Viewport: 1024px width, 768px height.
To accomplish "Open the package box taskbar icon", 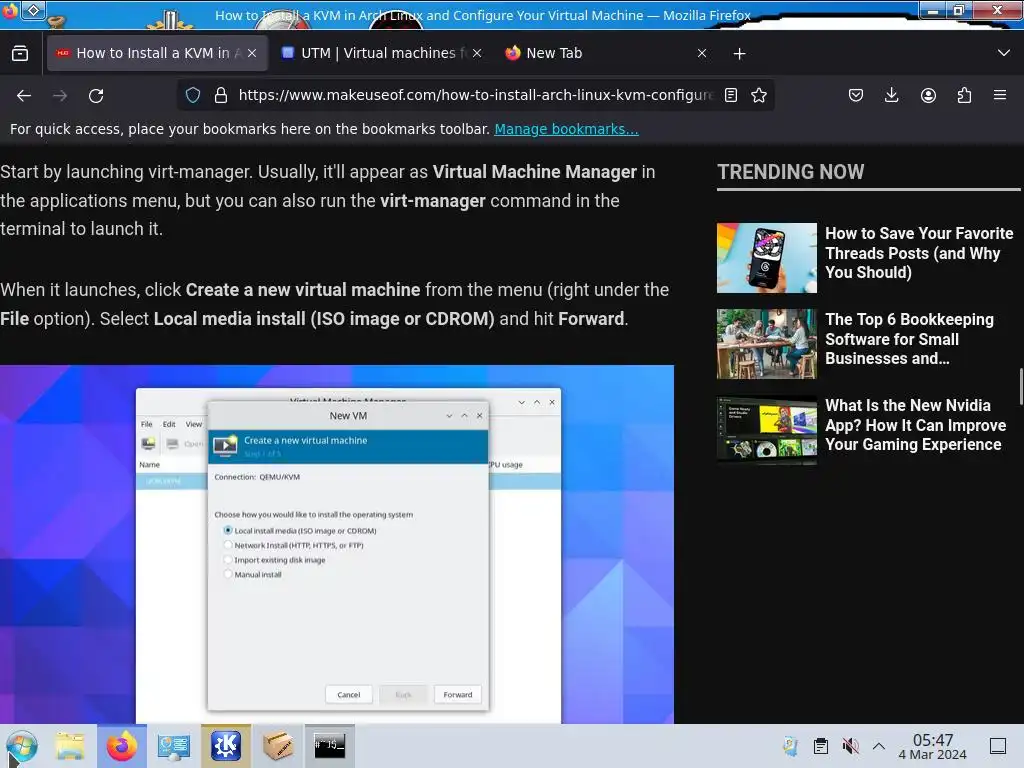I will click(x=278, y=746).
